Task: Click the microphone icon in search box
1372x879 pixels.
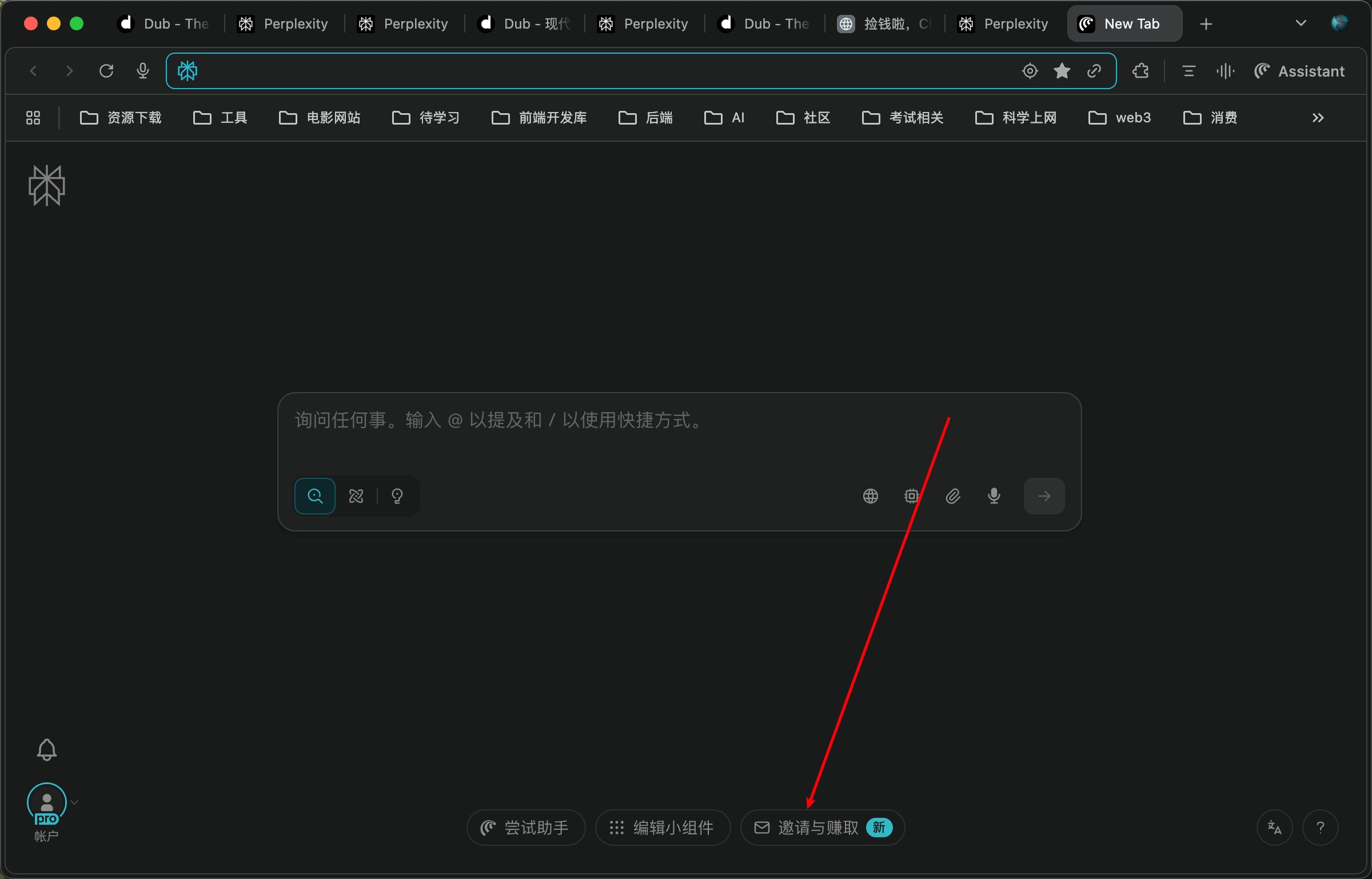Action: [x=994, y=496]
